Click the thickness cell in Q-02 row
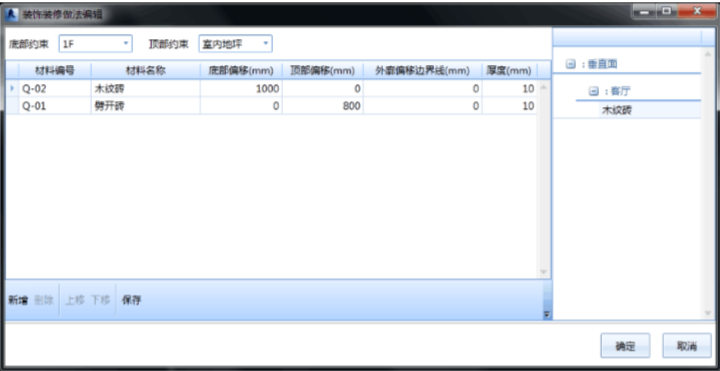The image size is (720, 371). click(x=509, y=89)
